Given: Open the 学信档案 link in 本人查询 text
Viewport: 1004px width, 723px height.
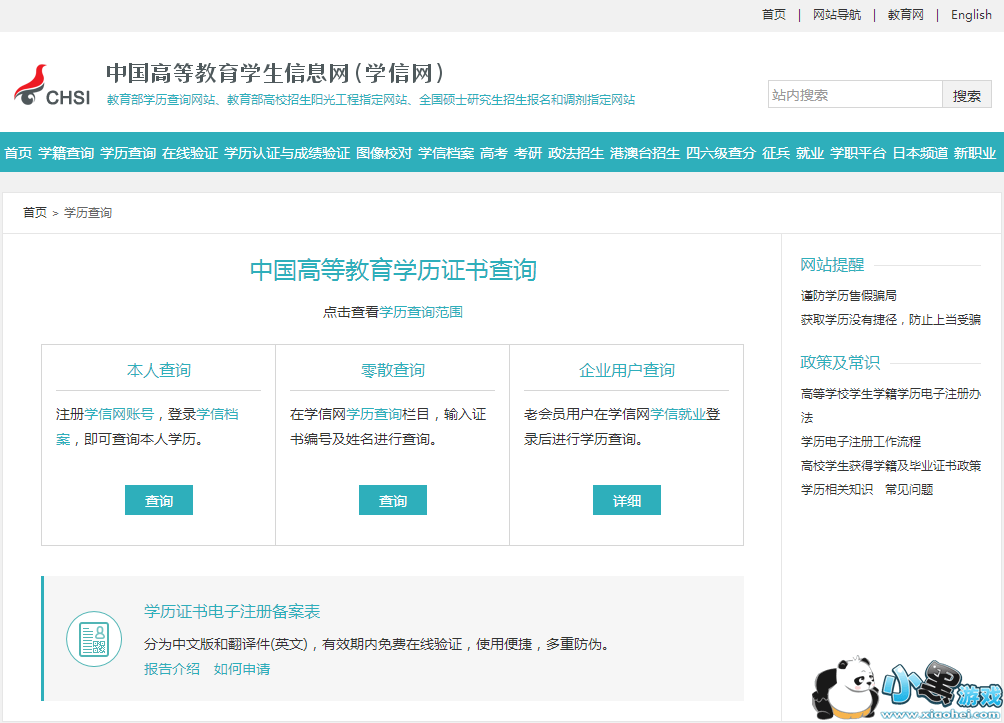Looking at the screenshot, I should (217, 414).
